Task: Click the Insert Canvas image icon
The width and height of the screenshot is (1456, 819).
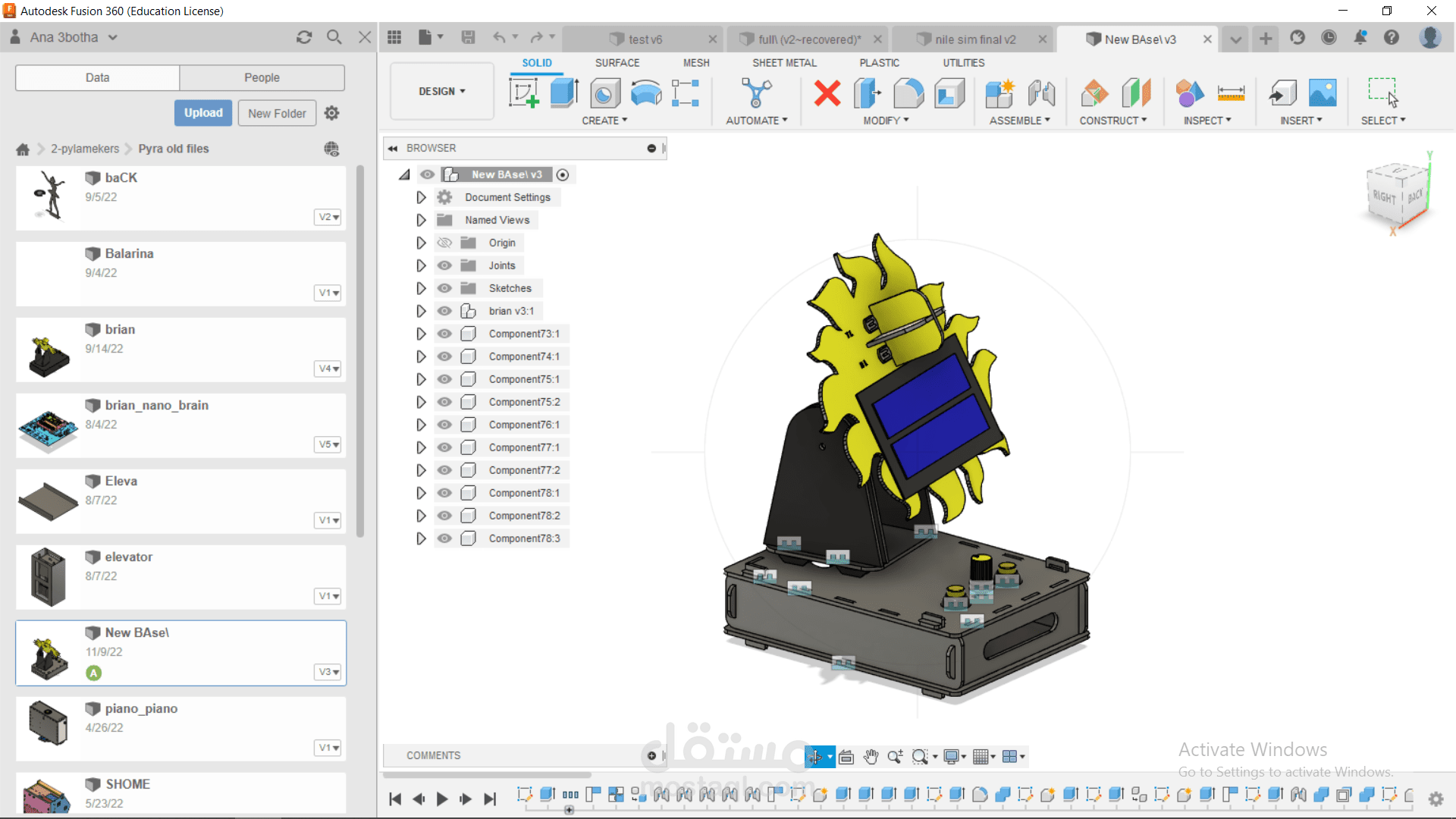Action: pos(1323,93)
